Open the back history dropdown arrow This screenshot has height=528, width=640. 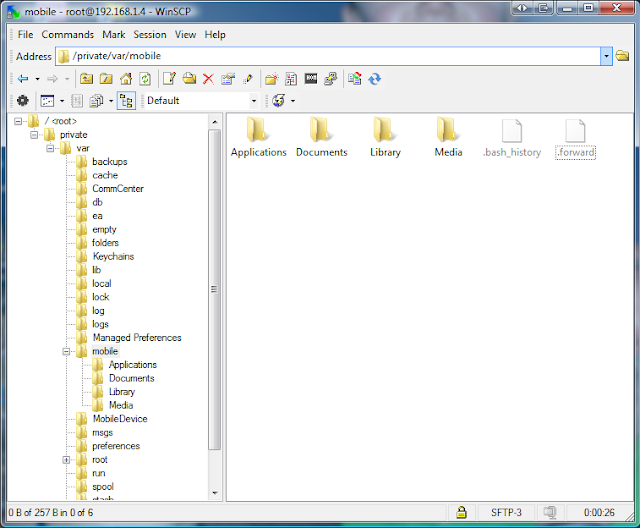coord(38,79)
